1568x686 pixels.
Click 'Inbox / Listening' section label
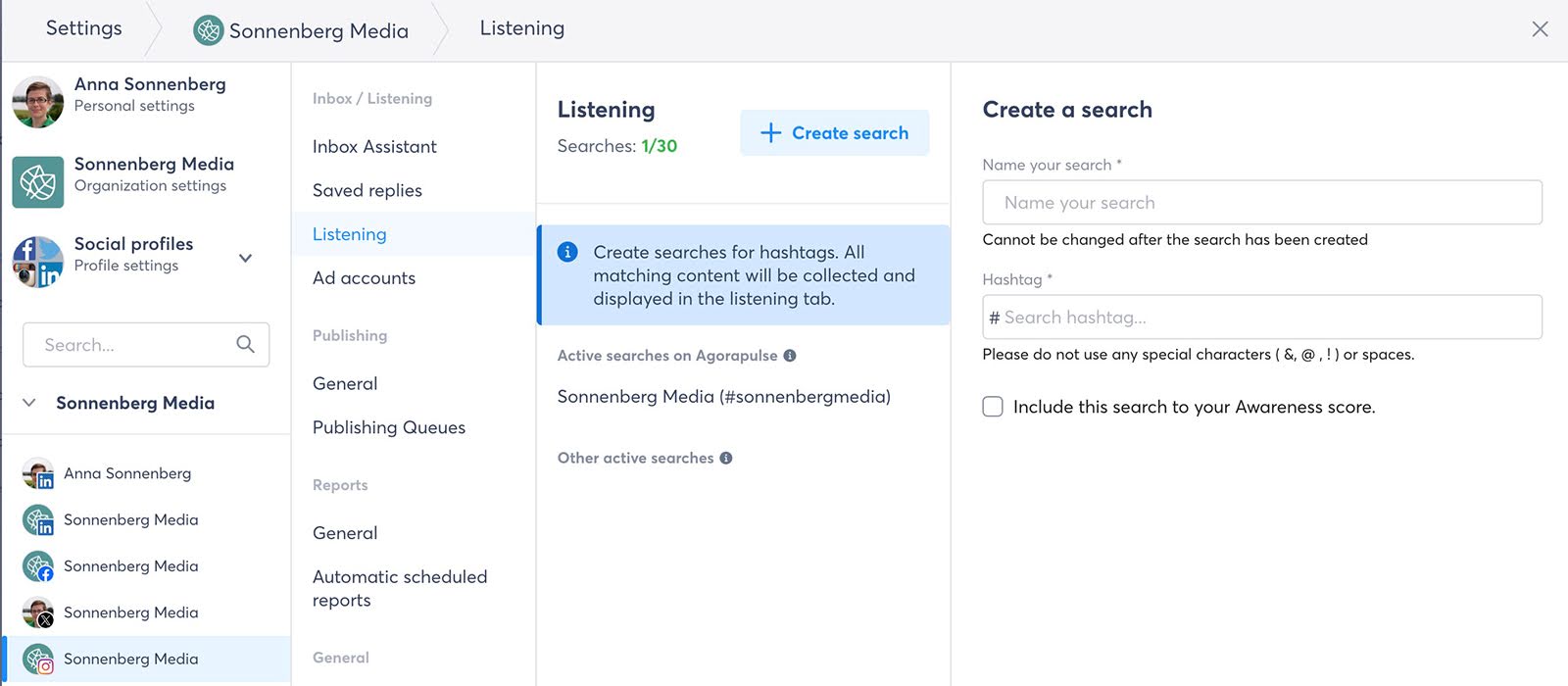372,99
